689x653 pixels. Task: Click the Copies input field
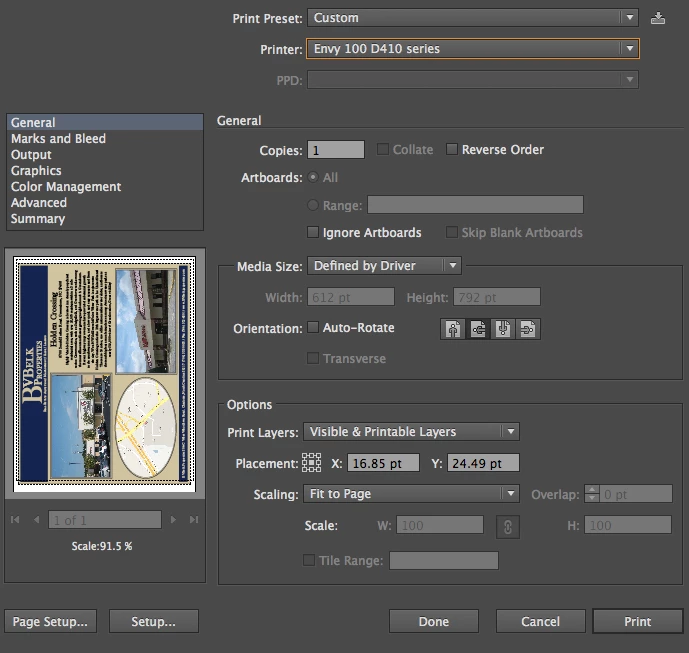[336, 150]
